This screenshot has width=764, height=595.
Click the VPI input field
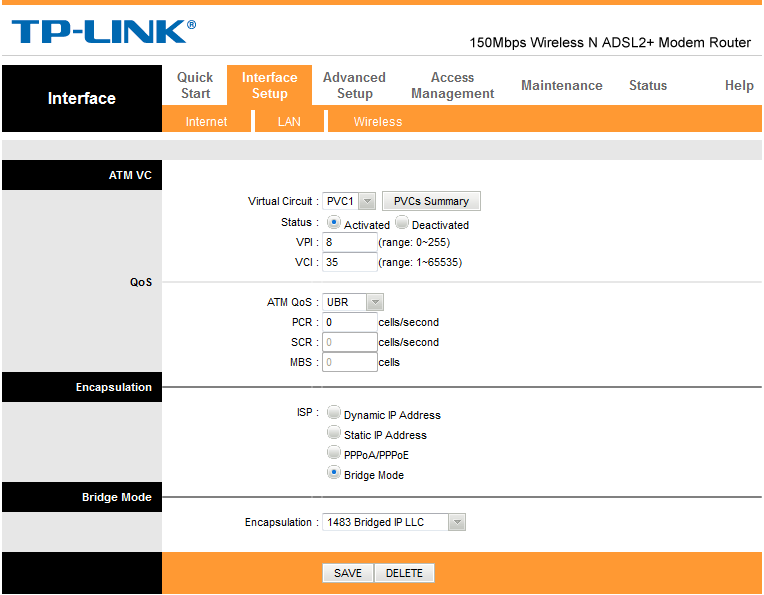(349, 242)
